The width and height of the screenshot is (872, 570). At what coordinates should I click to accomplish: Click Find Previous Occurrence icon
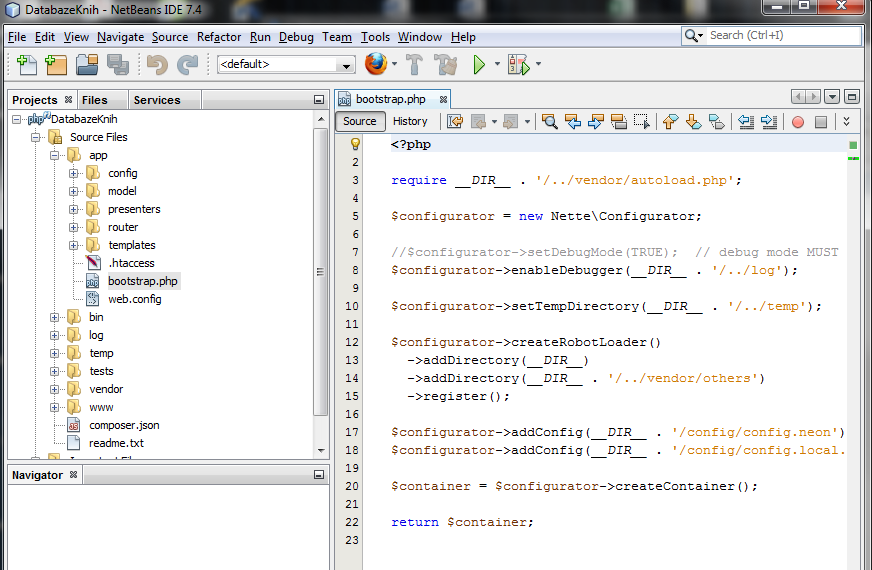572,121
